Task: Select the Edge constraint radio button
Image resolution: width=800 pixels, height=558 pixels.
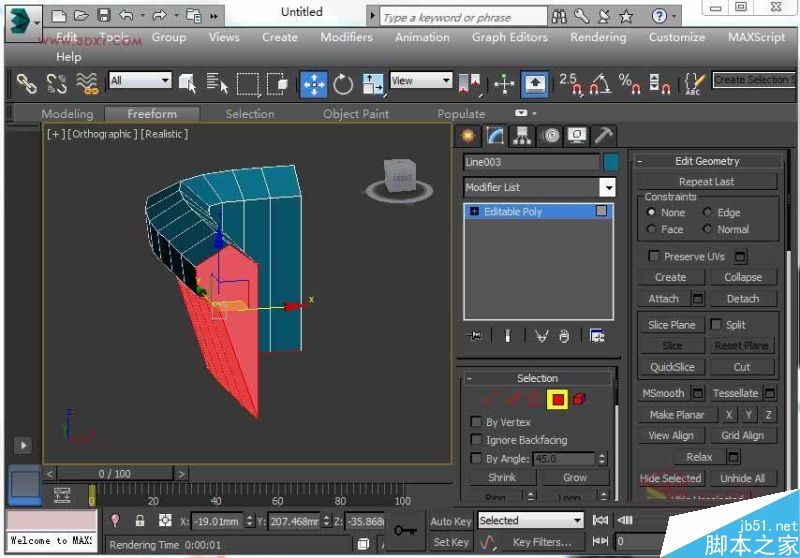Action: point(708,212)
